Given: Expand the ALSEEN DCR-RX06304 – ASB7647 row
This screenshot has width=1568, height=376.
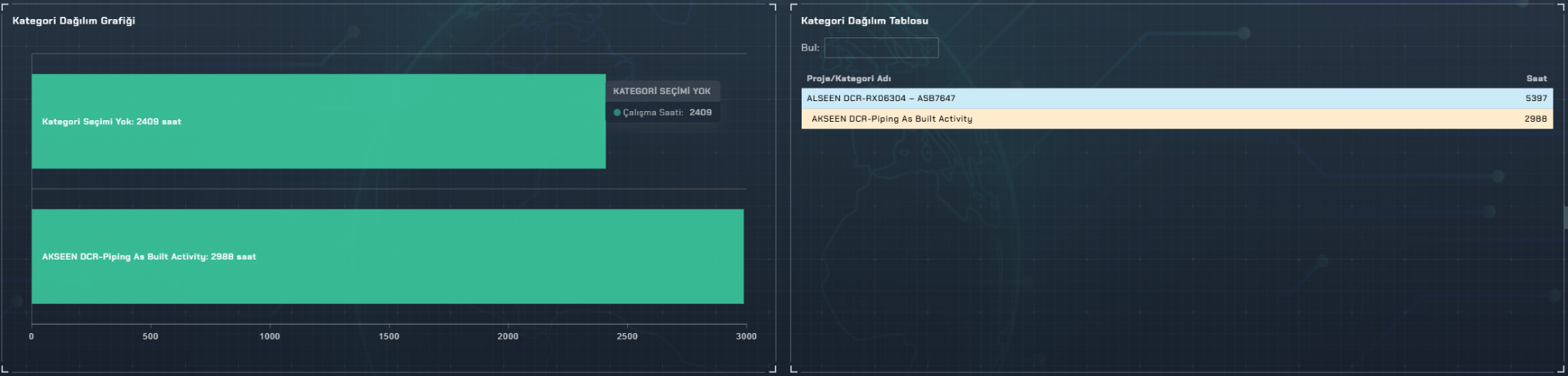Looking at the screenshot, I should point(880,98).
